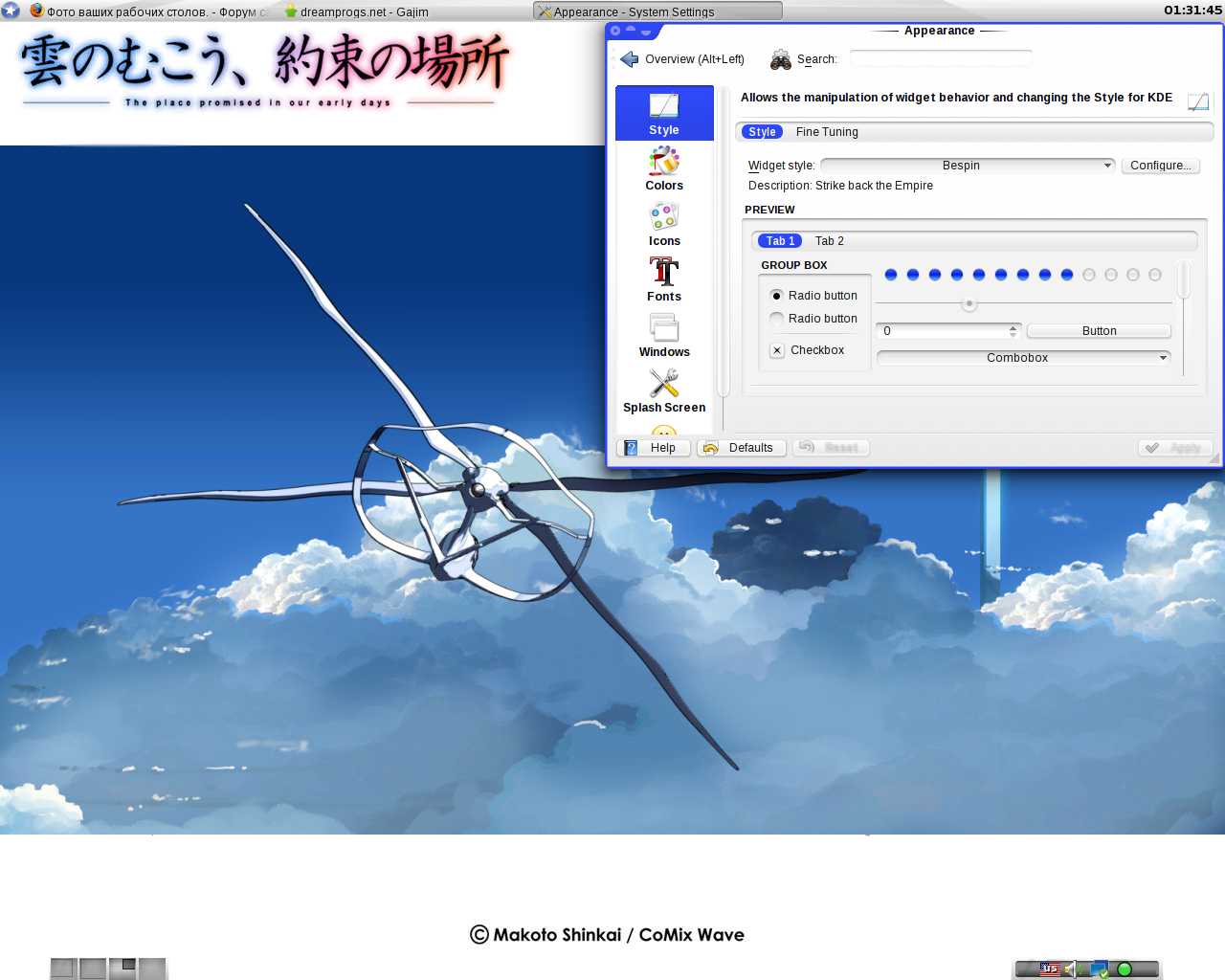
Task: Click the spinbox arrows in preview
Action: pos(1013,331)
